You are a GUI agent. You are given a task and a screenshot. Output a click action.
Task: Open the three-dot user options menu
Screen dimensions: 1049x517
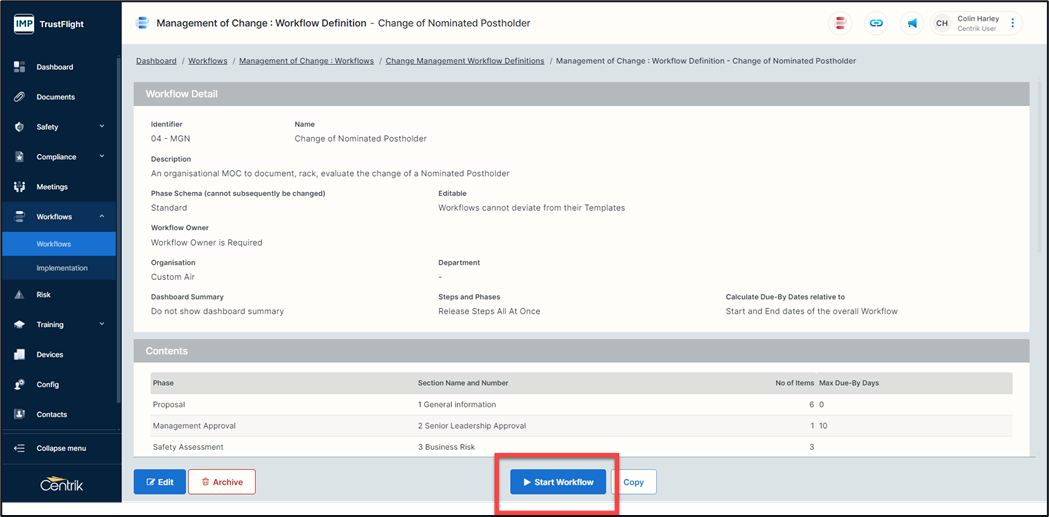pos(1013,23)
